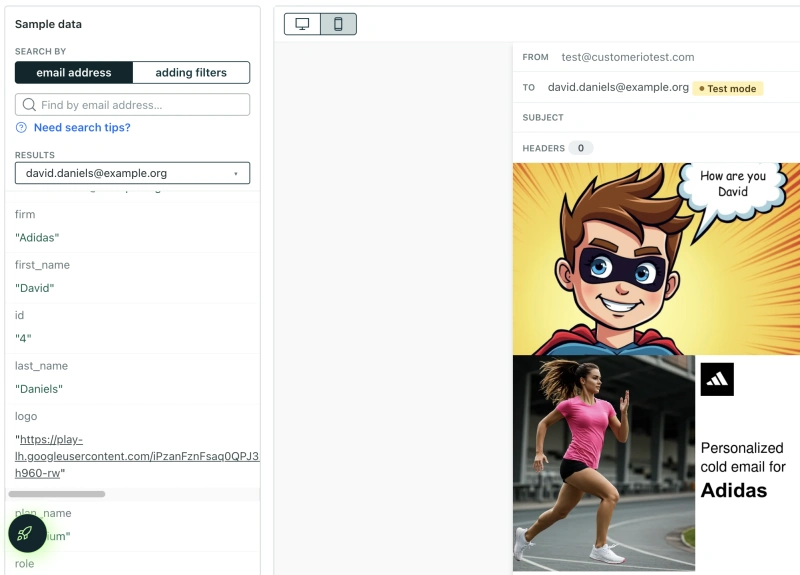The height and width of the screenshot is (575, 800).
Task: Click the superhero cartoon image
Action: click(656, 259)
